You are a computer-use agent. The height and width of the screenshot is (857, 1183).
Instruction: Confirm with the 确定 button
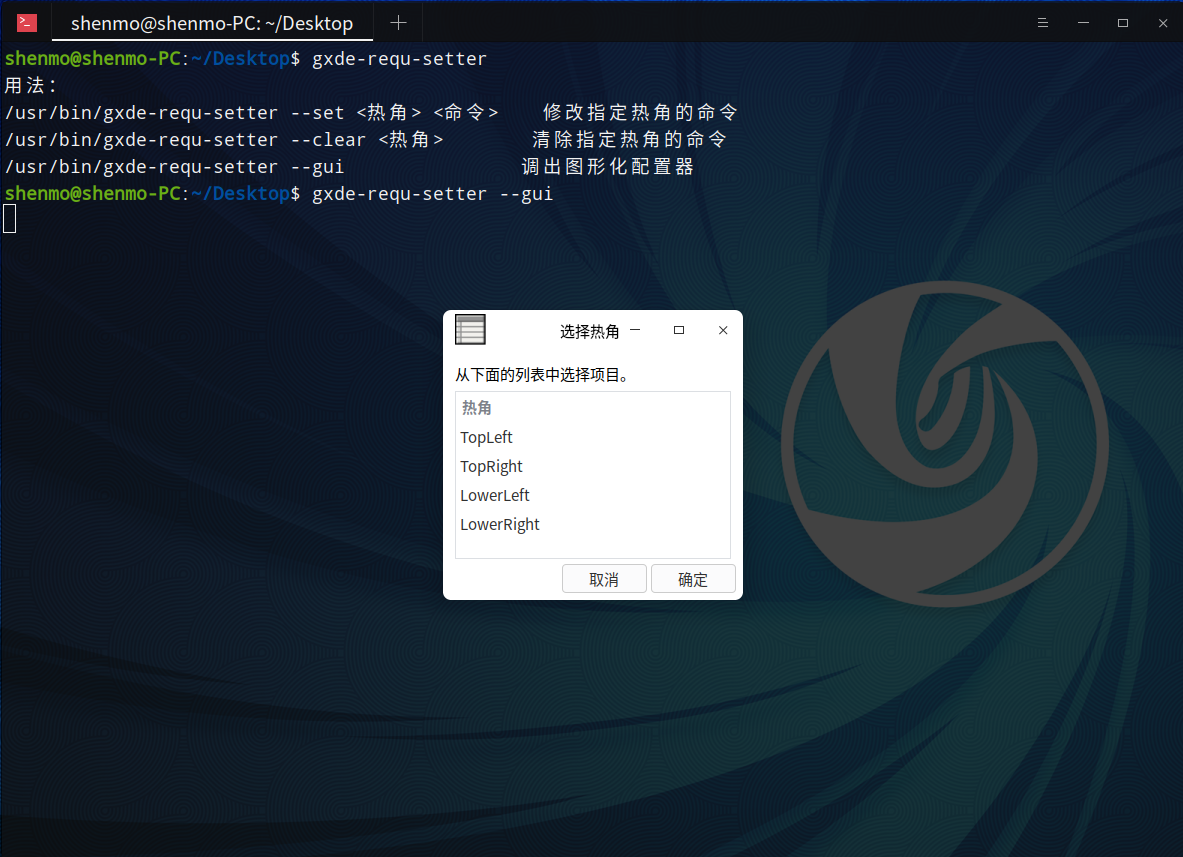693,579
